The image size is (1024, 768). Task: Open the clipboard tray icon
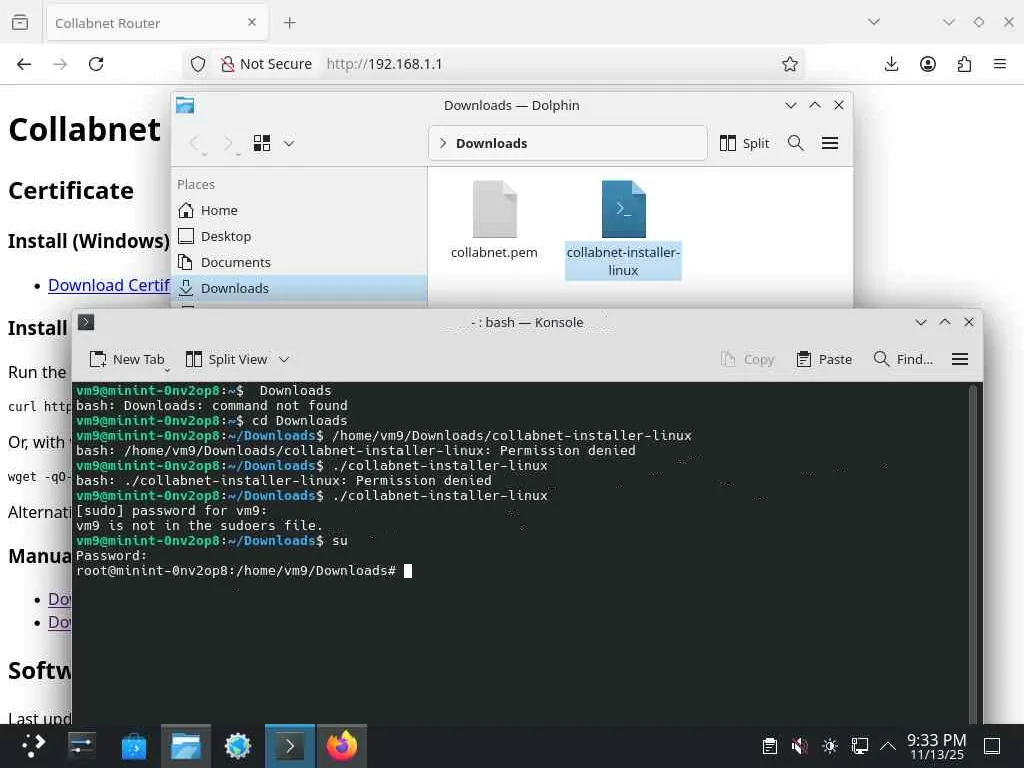[x=770, y=746]
